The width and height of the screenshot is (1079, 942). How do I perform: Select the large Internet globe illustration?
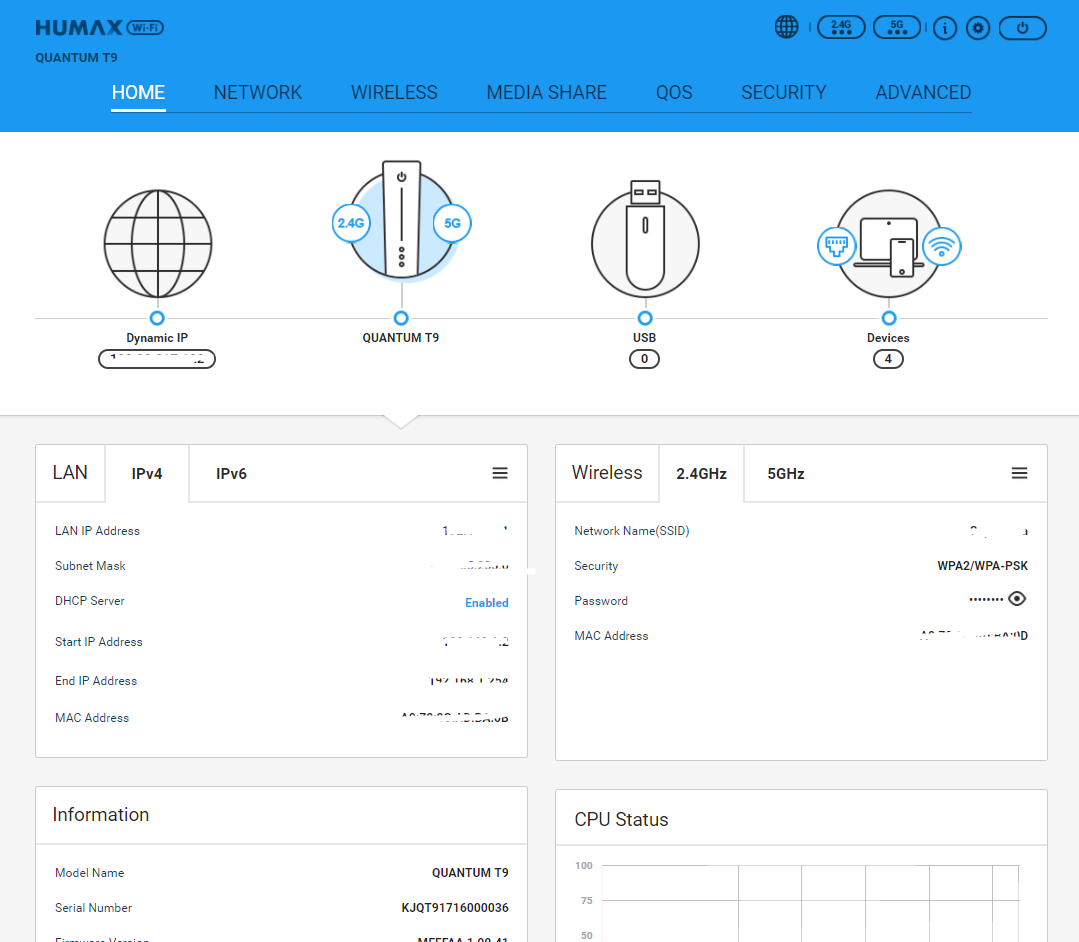point(158,244)
